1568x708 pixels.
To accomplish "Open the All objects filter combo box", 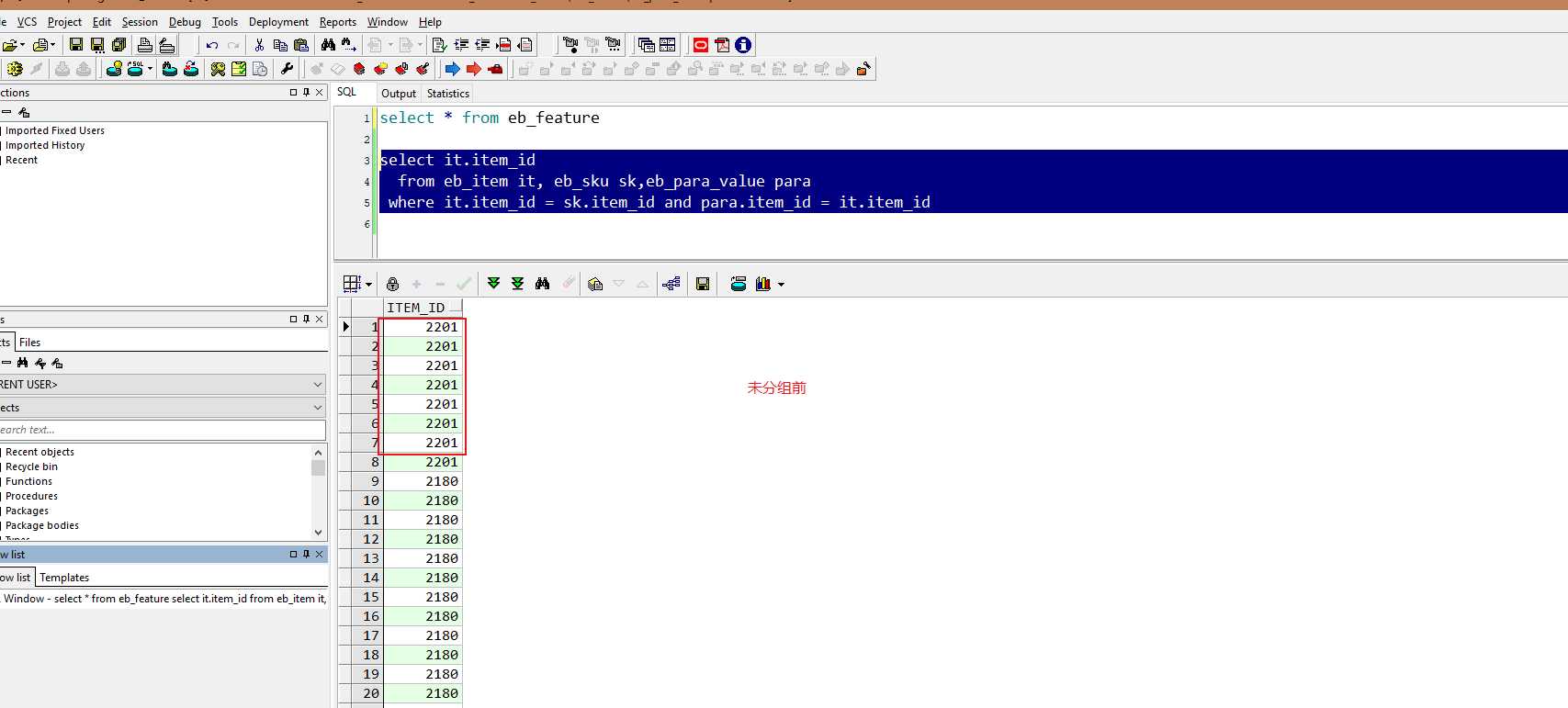I will click(318, 408).
